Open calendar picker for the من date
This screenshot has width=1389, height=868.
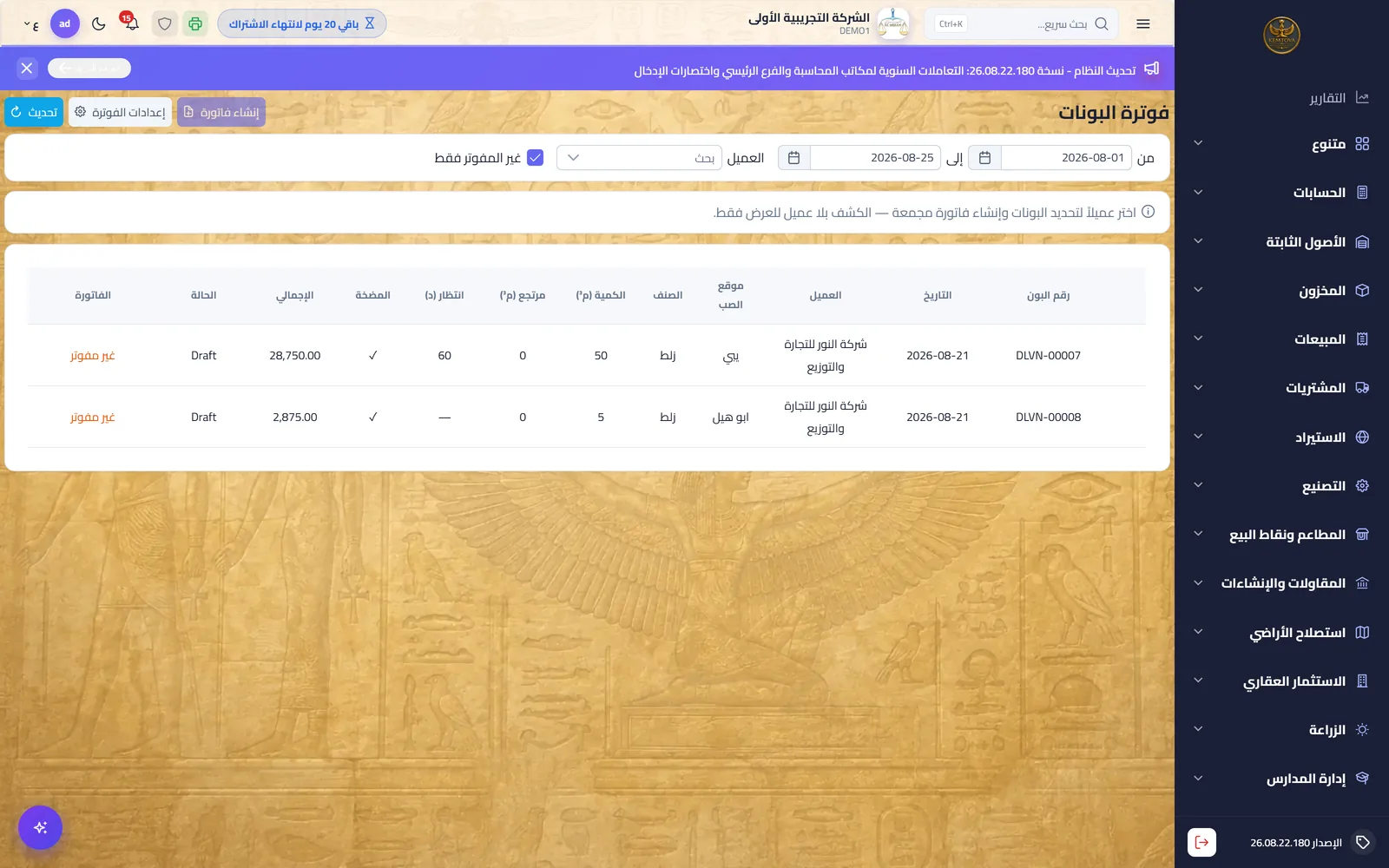point(984,158)
